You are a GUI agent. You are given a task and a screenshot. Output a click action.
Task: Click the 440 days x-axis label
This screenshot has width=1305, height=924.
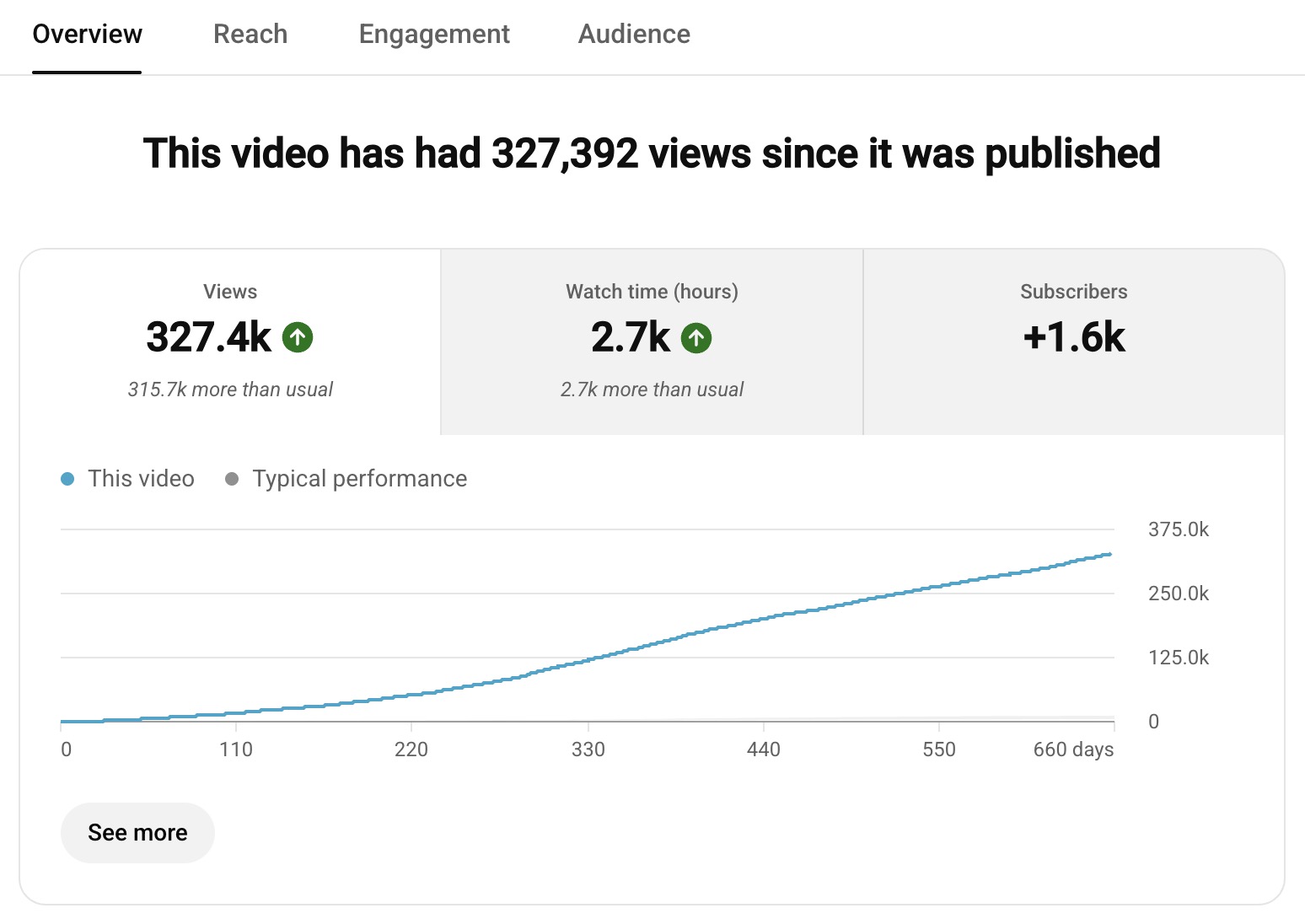(764, 749)
